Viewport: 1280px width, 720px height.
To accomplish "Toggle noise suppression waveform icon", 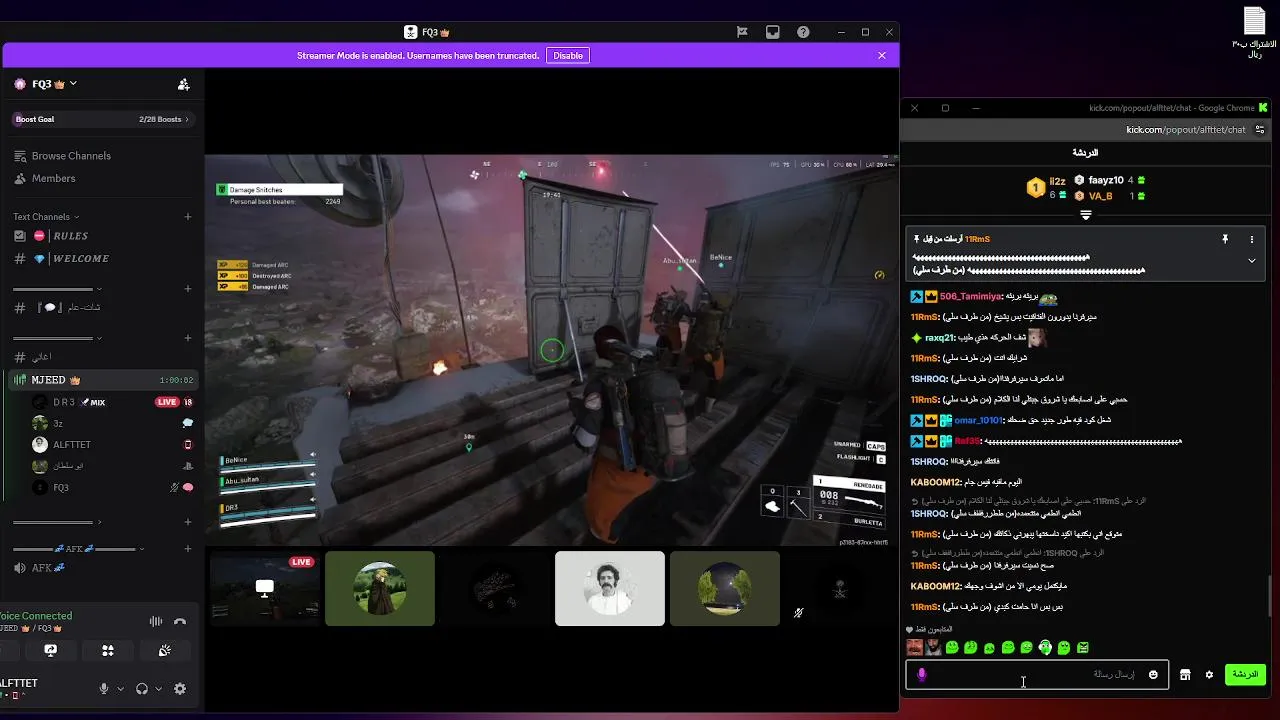I will (x=156, y=621).
